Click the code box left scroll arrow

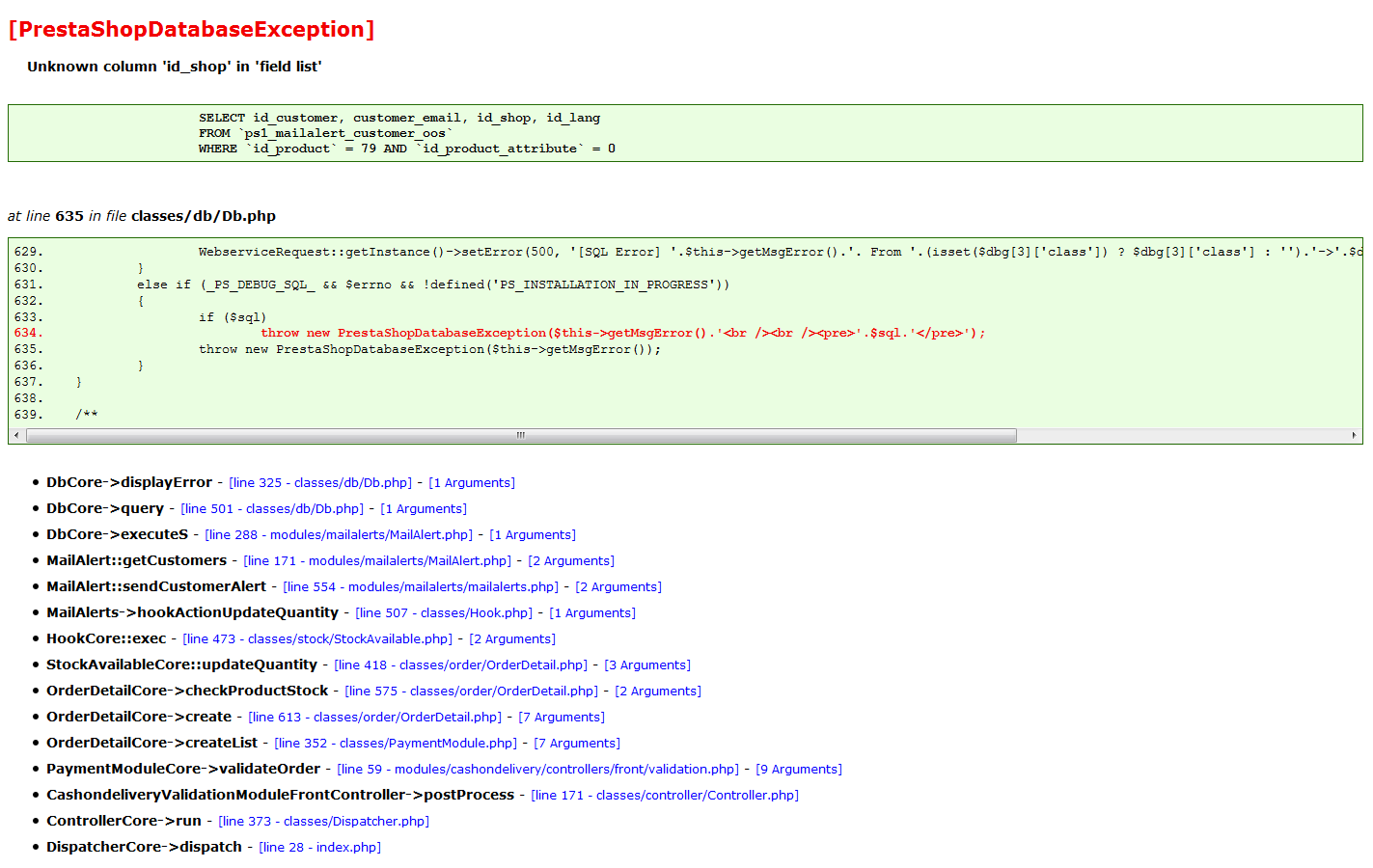point(16,436)
